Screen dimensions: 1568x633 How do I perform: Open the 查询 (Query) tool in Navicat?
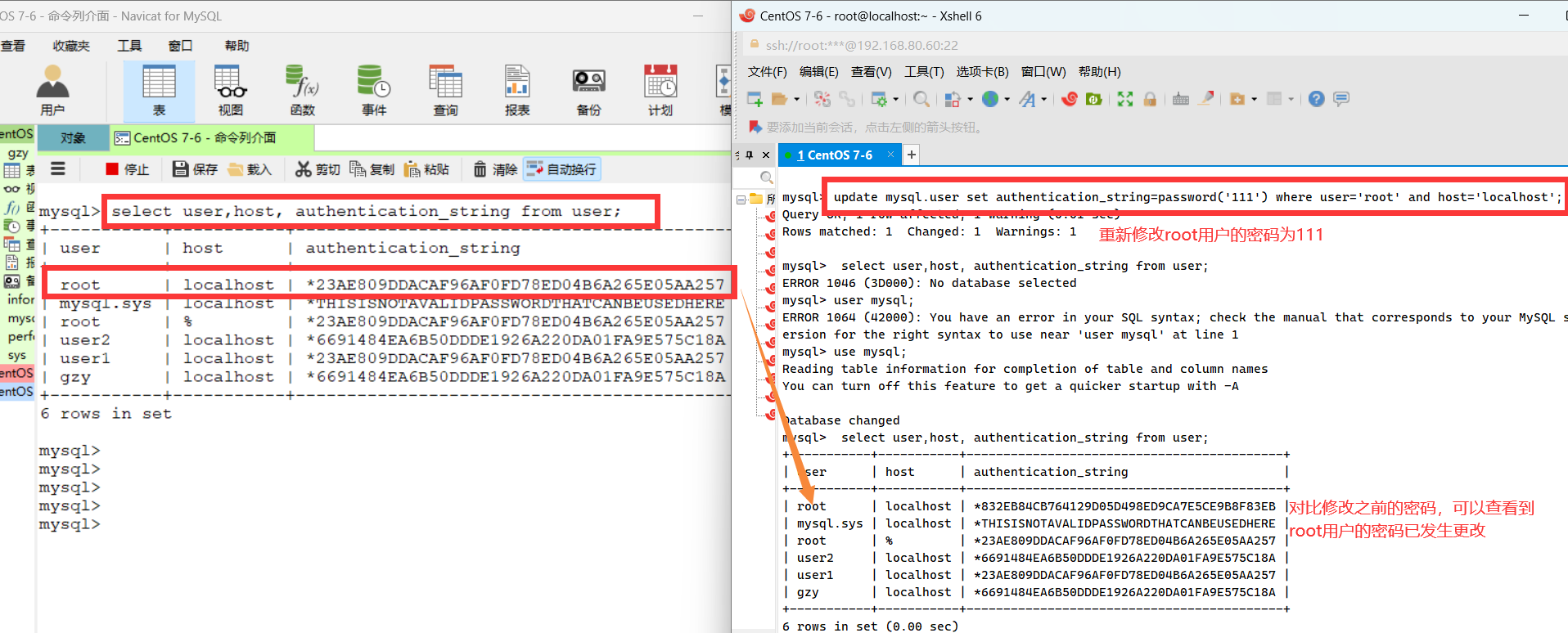pos(446,90)
